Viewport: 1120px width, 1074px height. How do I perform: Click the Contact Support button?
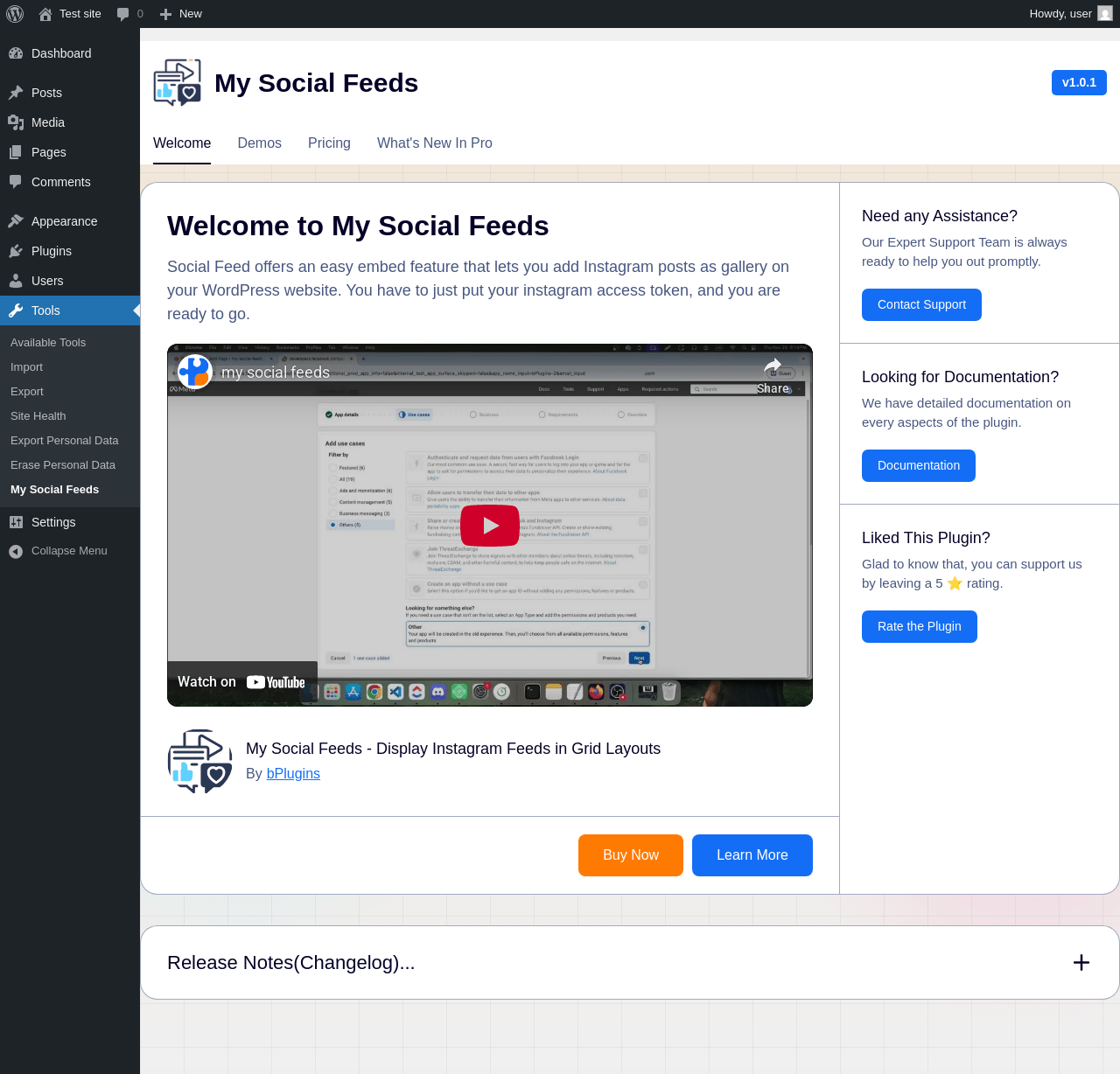coord(921,305)
